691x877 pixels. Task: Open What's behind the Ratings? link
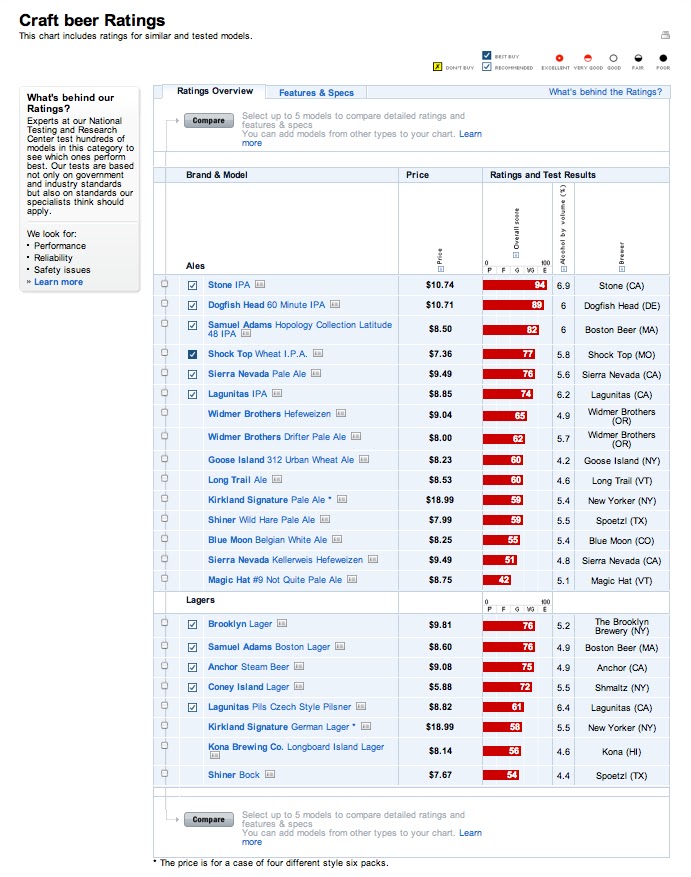(x=605, y=92)
